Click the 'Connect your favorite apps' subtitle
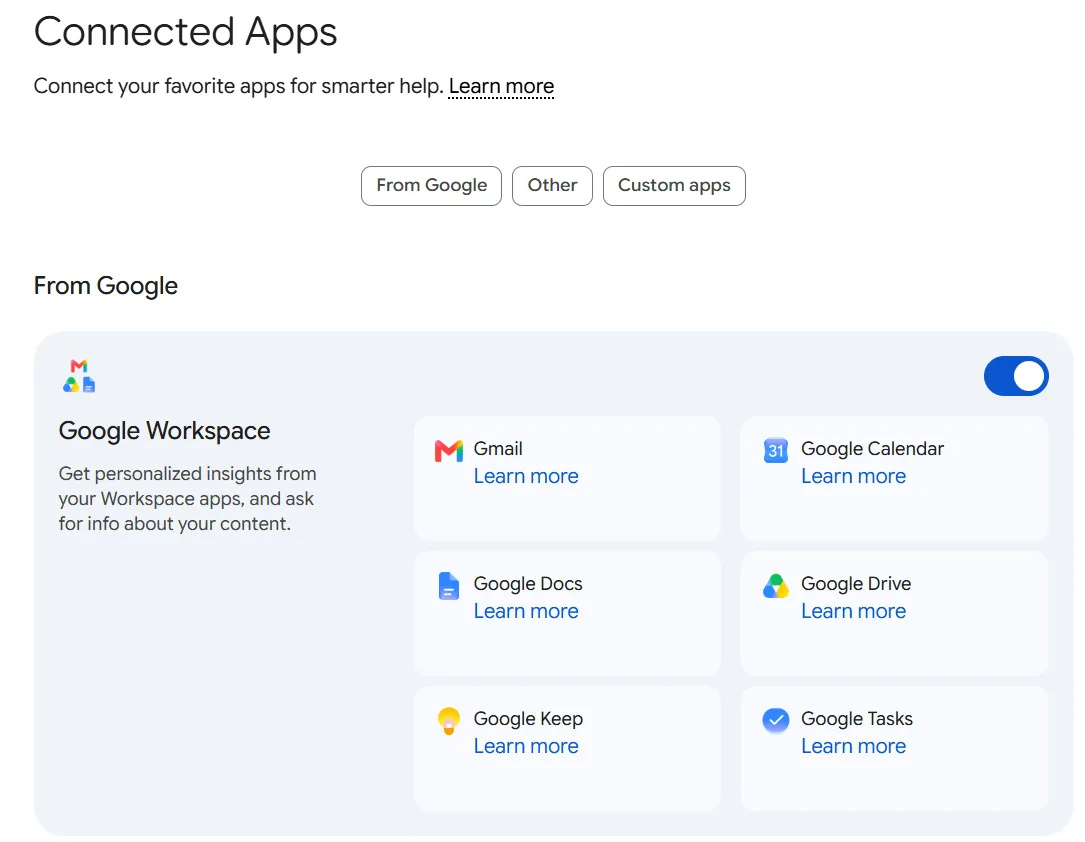1085x842 pixels. tap(238, 86)
